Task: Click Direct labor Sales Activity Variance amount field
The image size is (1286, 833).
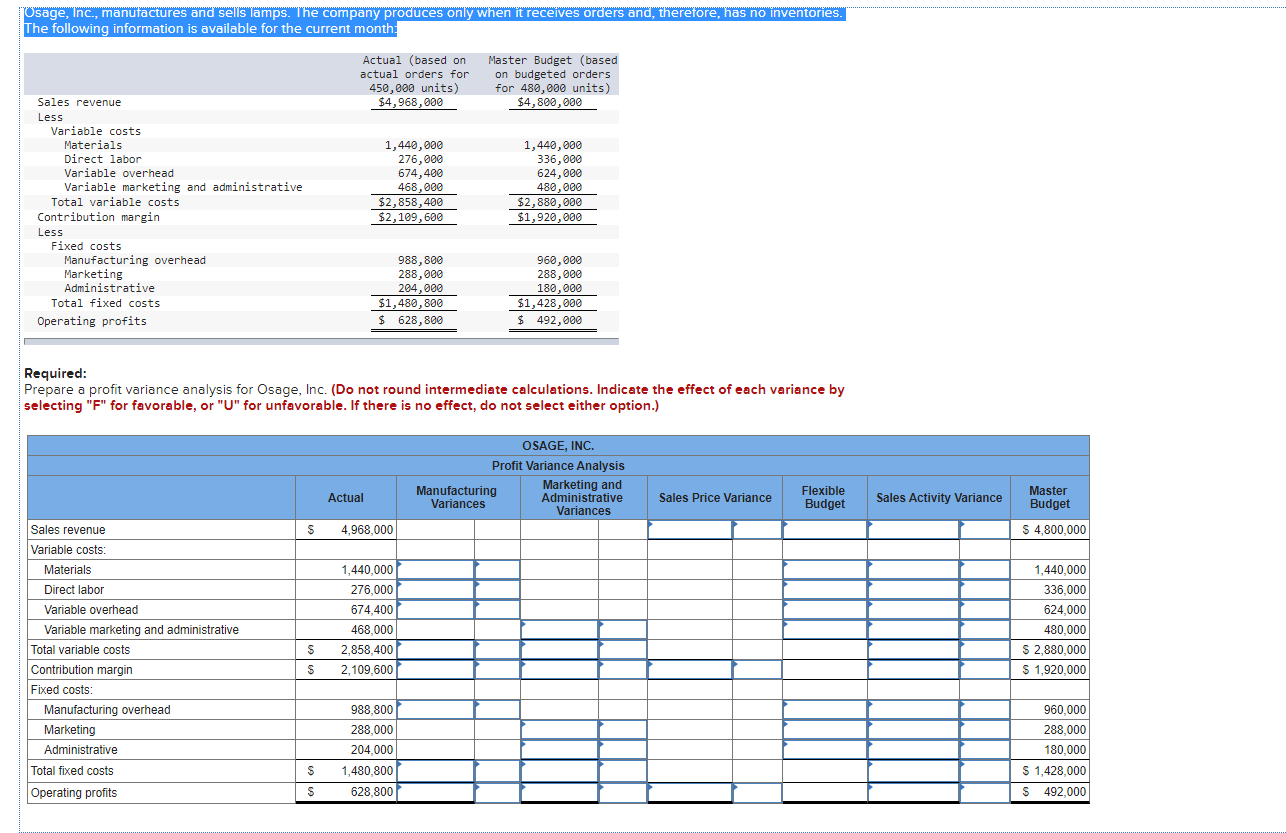Action: coord(913,590)
